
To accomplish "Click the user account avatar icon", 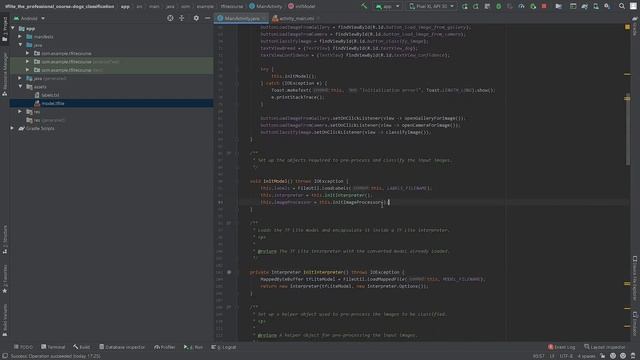I will (633, 7).
